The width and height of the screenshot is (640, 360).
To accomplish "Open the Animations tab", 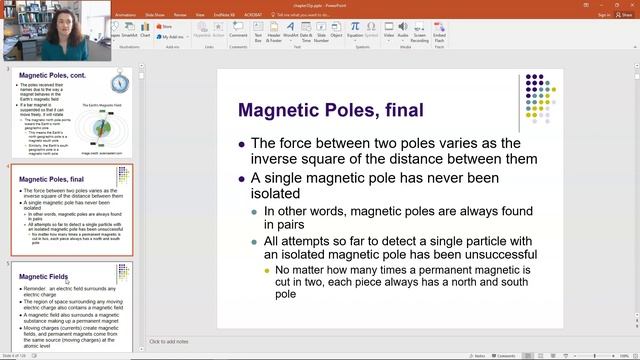I will 125,15.
